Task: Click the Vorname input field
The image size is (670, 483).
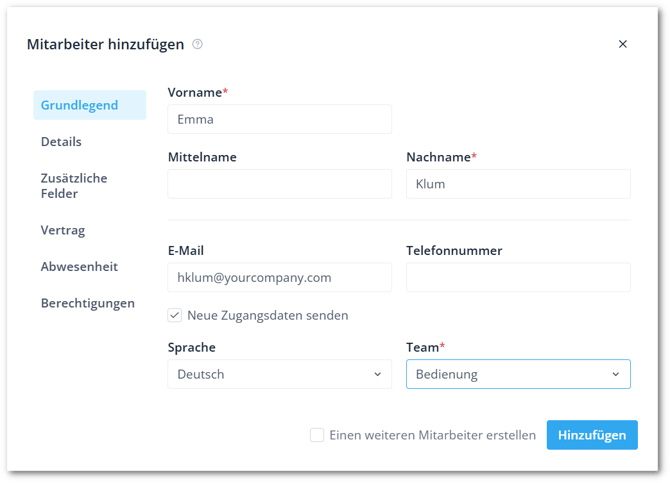Action: (x=279, y=119)
